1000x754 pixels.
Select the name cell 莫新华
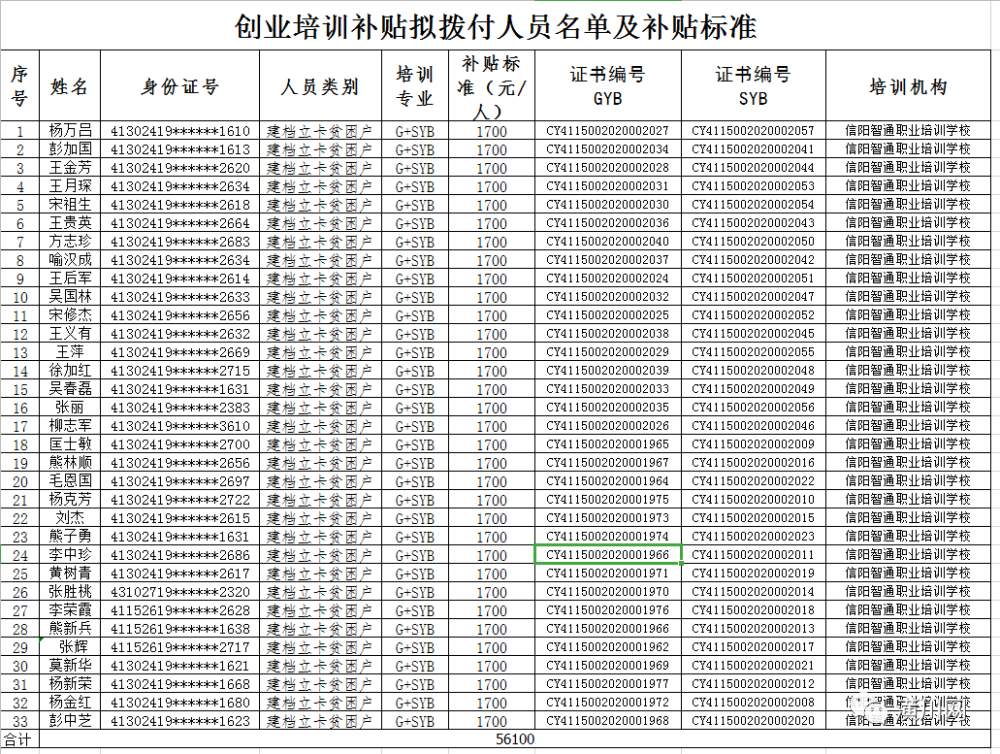point(70,666)
